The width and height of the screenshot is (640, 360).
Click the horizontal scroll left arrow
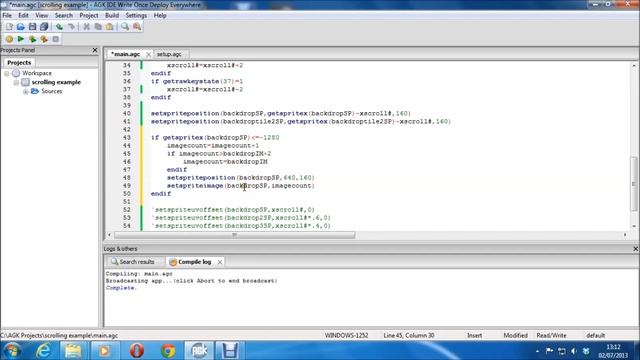[x=109, y=235]
